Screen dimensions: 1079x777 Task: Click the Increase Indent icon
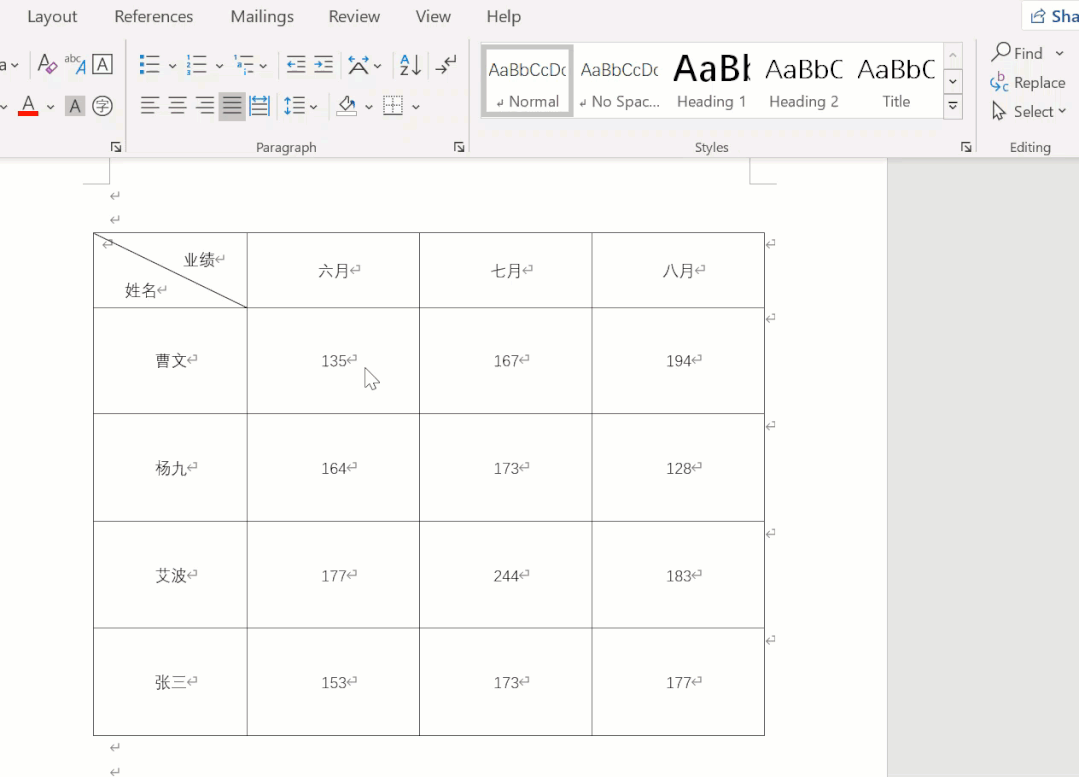point(323,65)
